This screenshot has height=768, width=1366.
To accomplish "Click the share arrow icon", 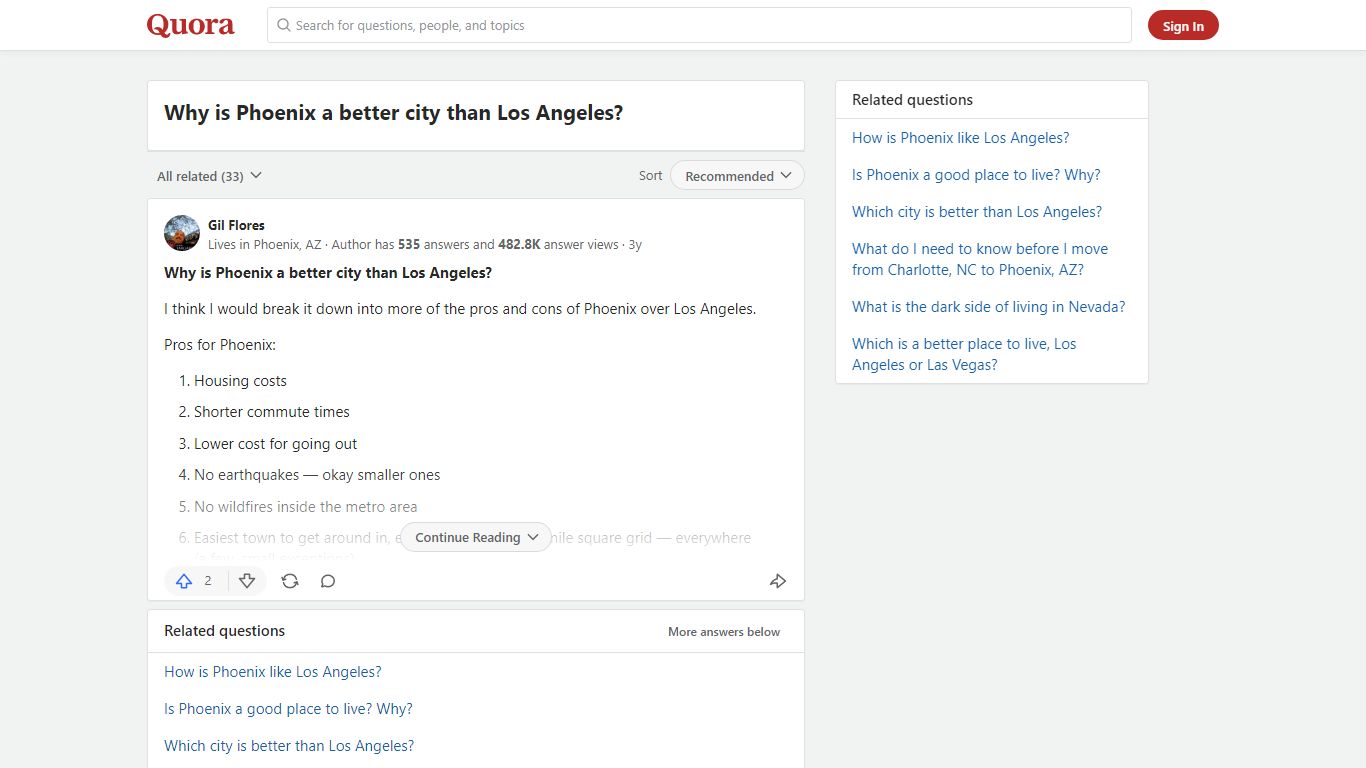I will coord(778,581).
